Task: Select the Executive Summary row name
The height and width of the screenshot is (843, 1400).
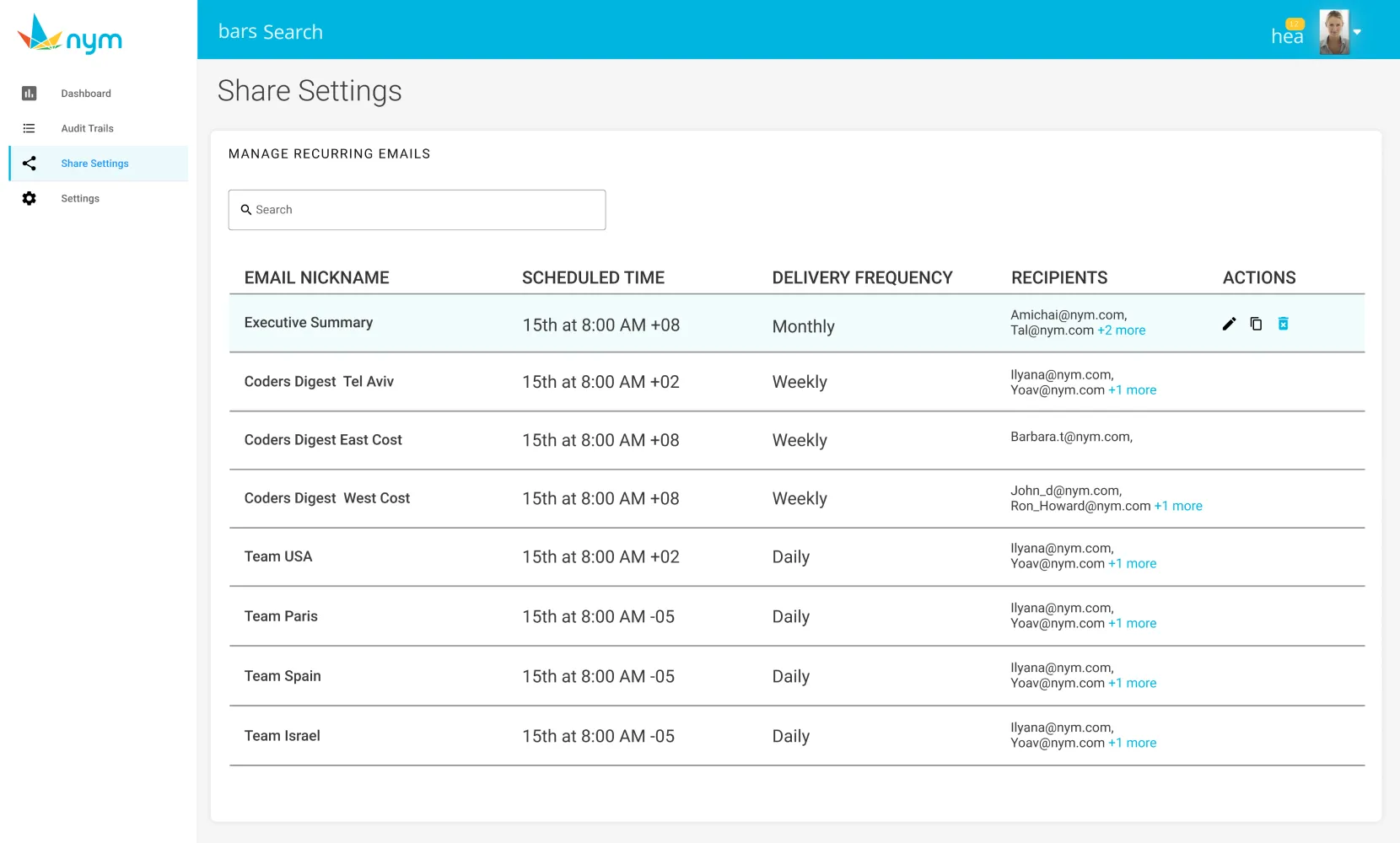Action: pyautogui.click(x=309, y=323)
